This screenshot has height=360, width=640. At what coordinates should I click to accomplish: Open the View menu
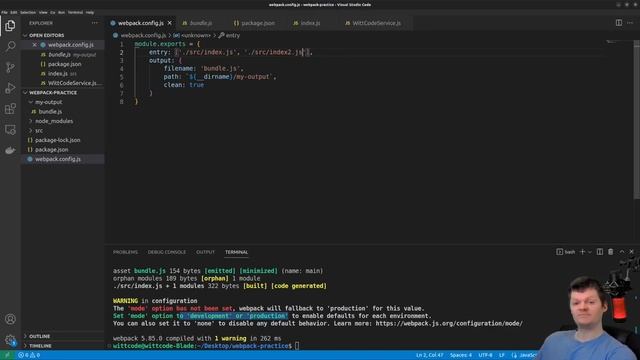pos(43,13)
